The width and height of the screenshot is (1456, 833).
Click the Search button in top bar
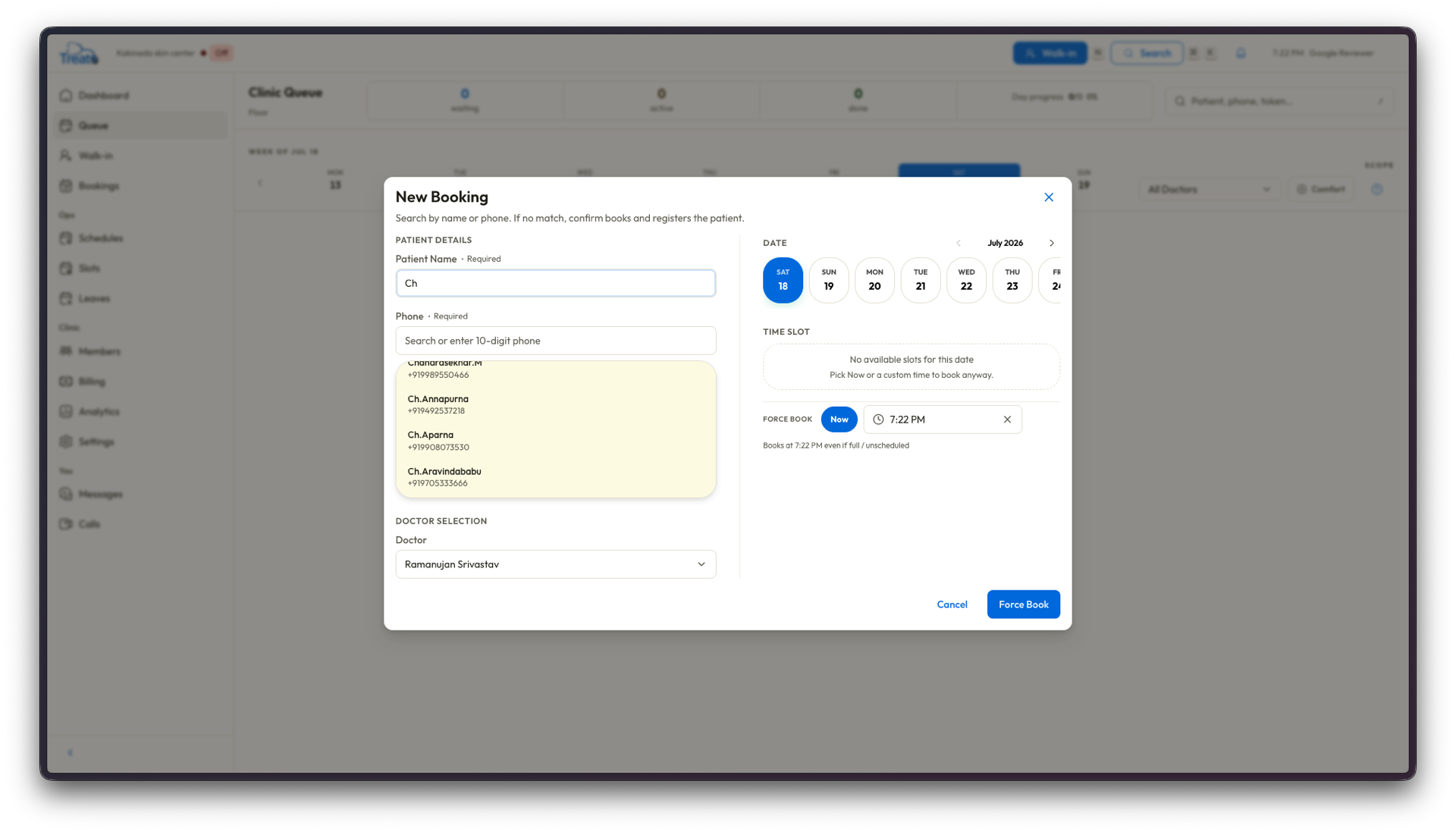1147,53
